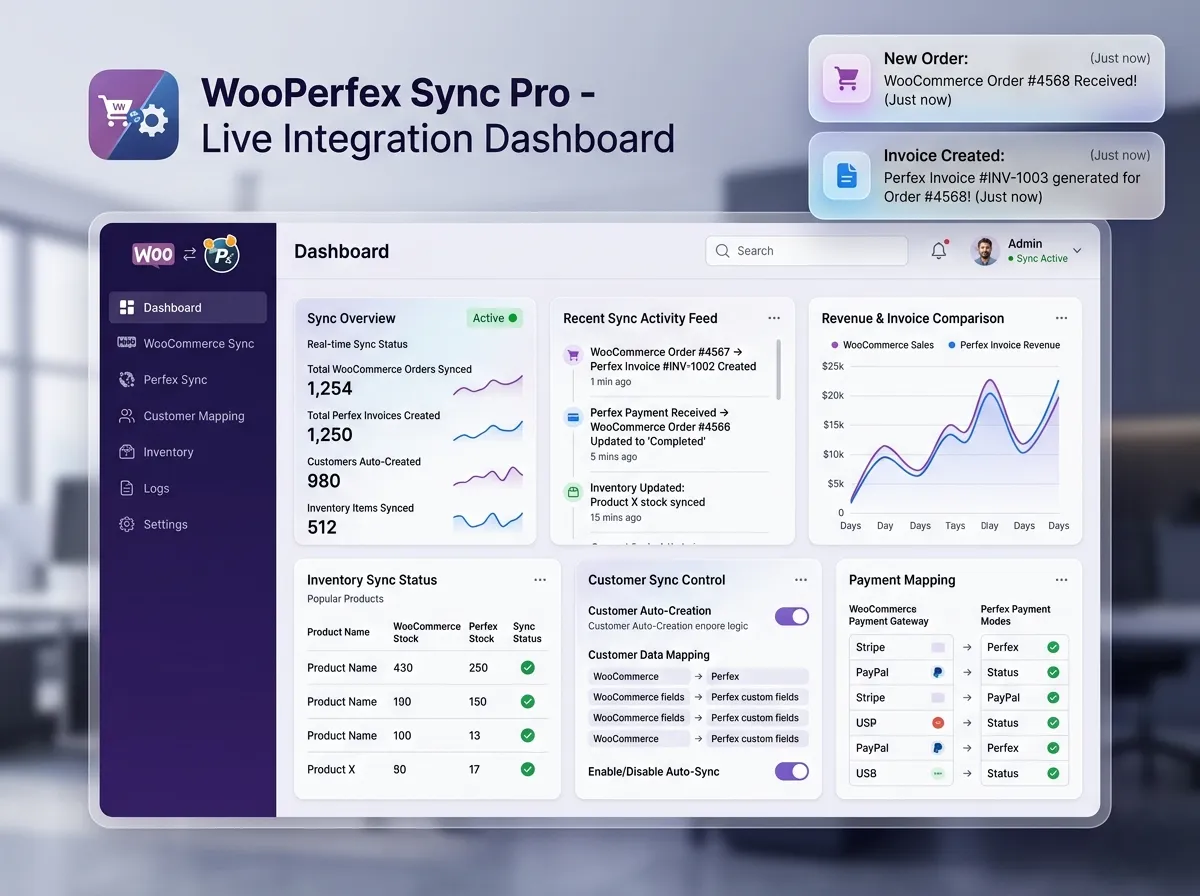Click the notification bell
Screen dimensions: 1200x896
click(x=938, y=250)
